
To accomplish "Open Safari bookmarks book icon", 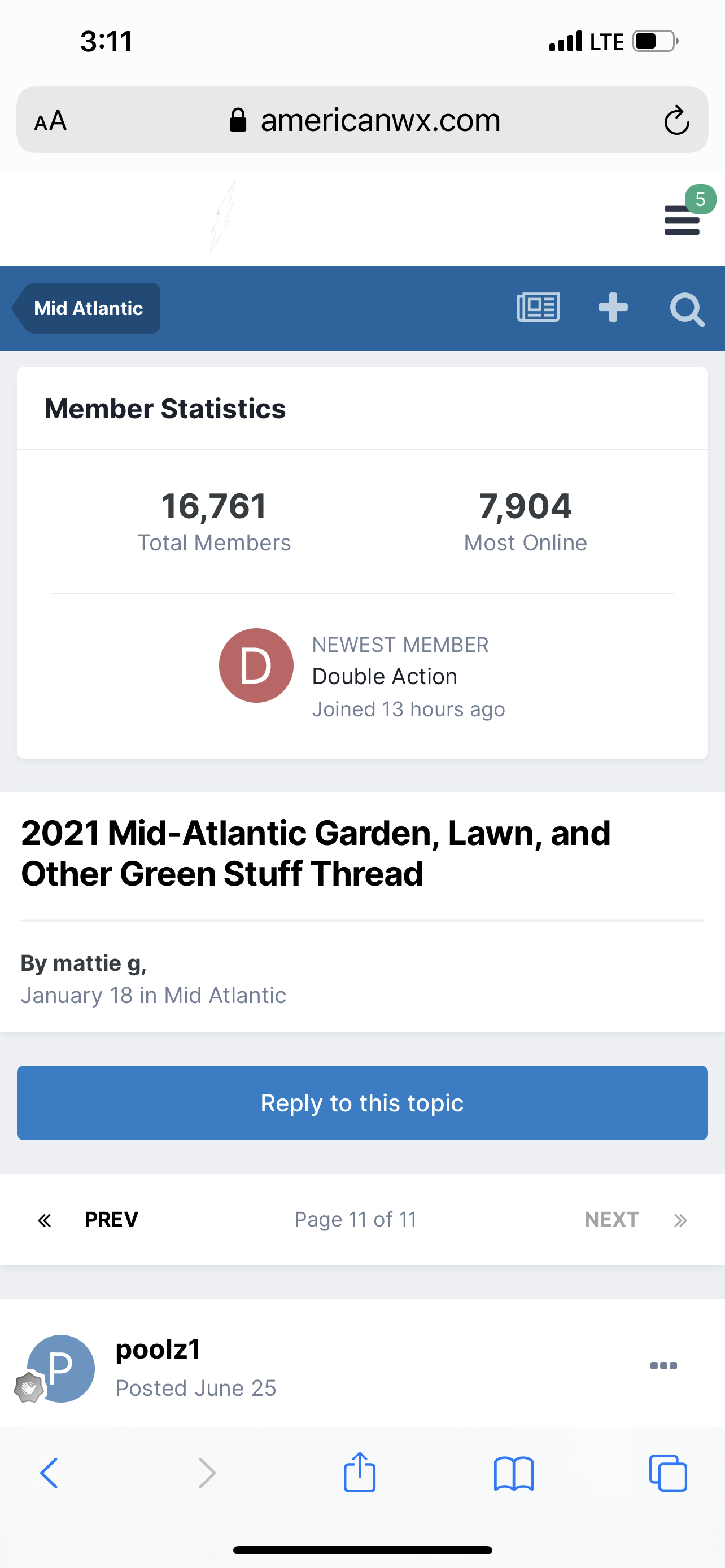I will 513,1473.
